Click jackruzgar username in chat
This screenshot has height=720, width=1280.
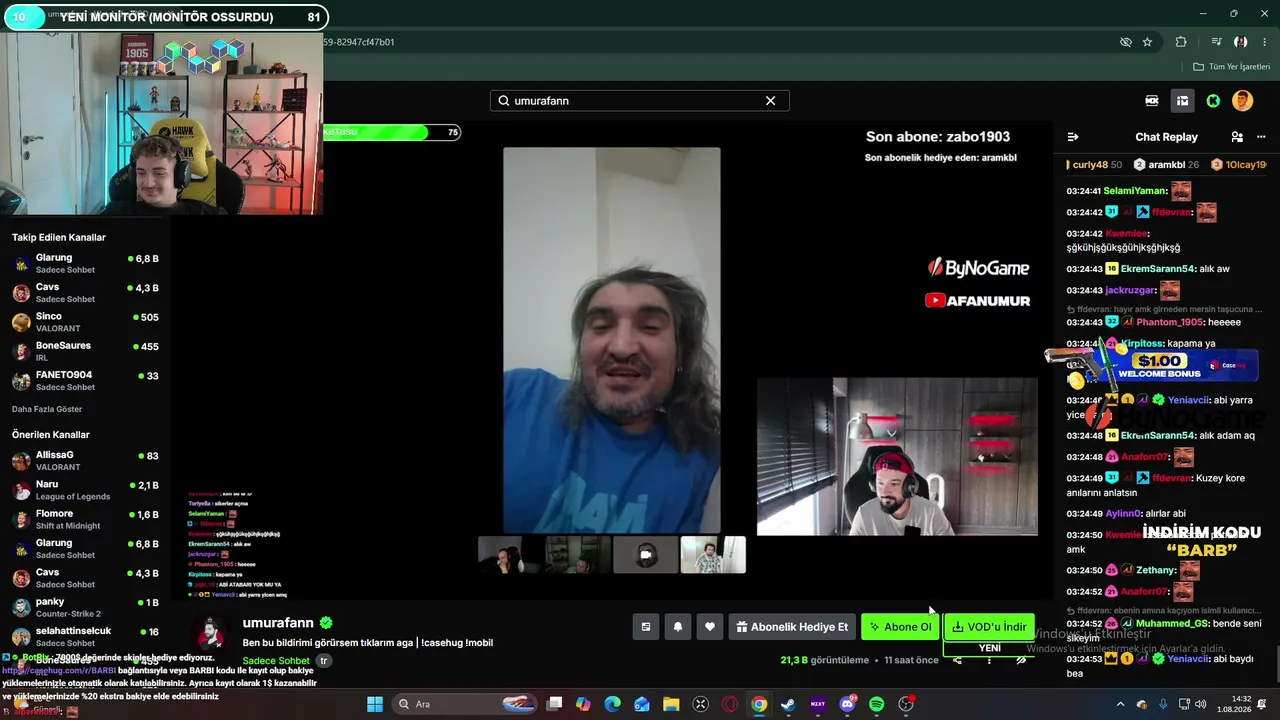click(x=1130, y=290)
